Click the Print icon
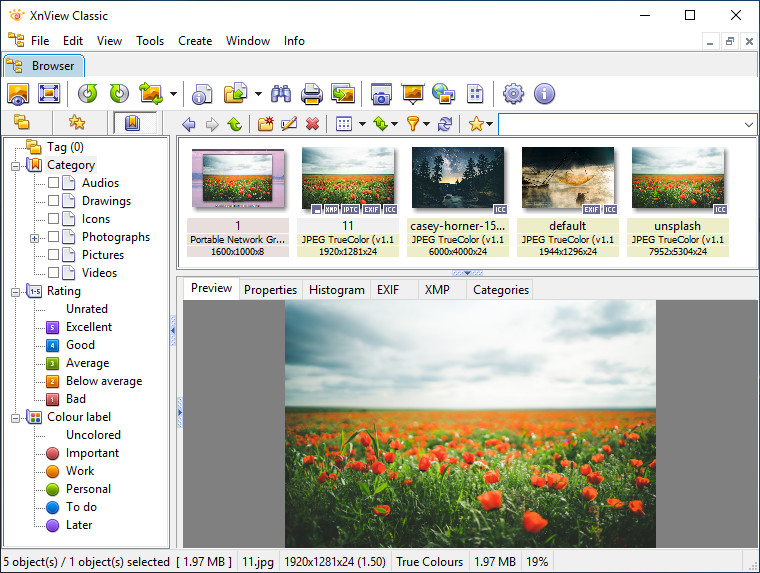Screen dimensions: 760x573 tap(312, 94)
